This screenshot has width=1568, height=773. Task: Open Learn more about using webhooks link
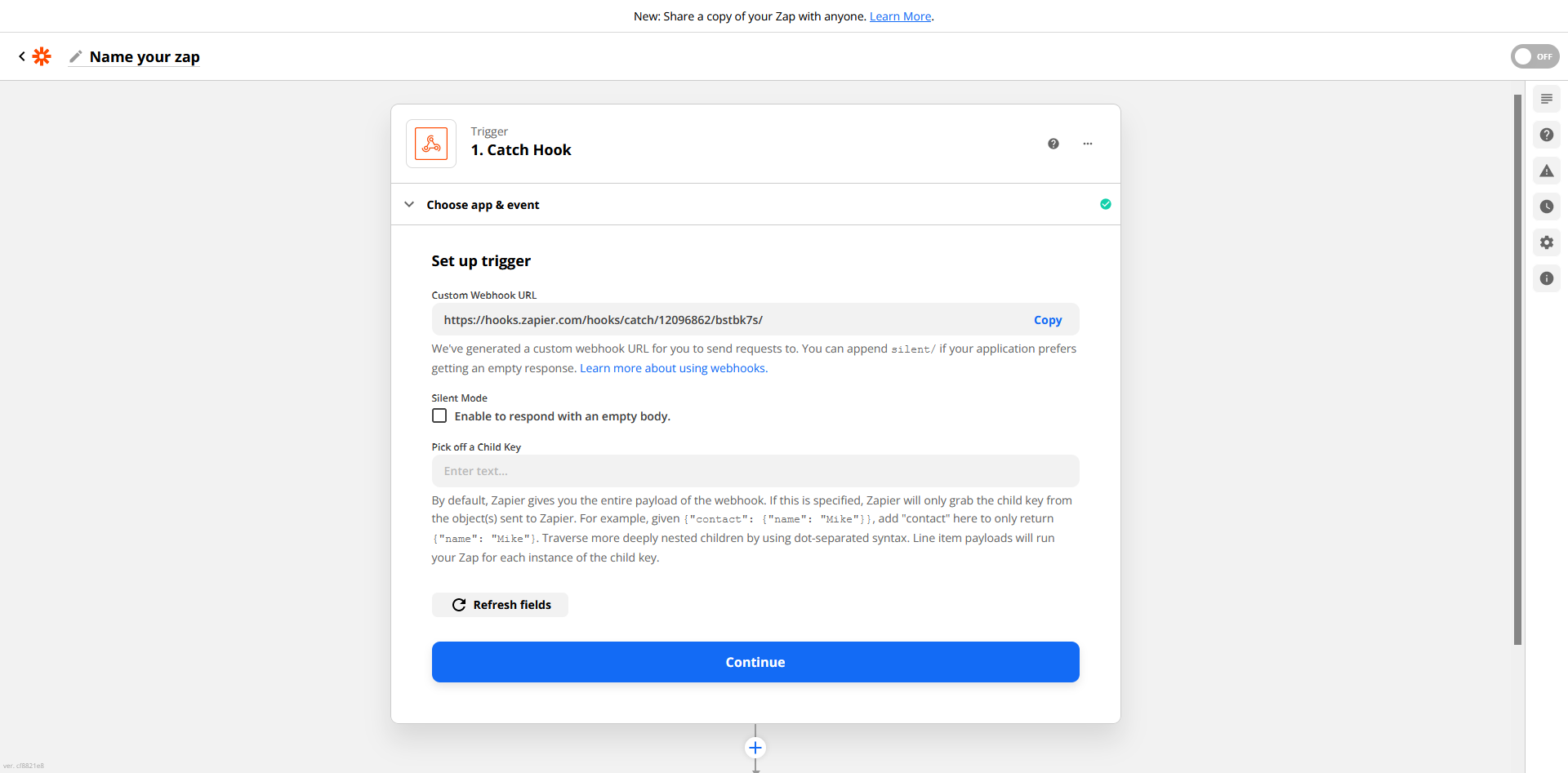674,368
